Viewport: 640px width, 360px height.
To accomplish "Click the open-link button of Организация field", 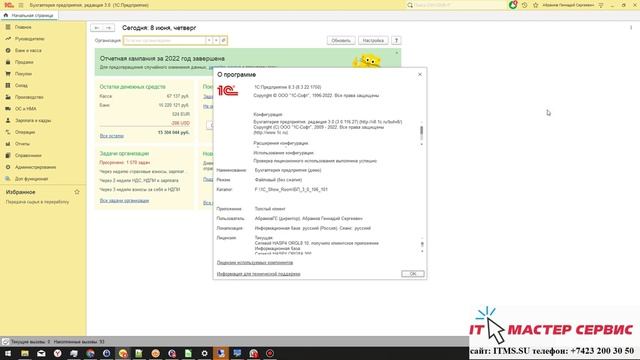I will point(223,40).
